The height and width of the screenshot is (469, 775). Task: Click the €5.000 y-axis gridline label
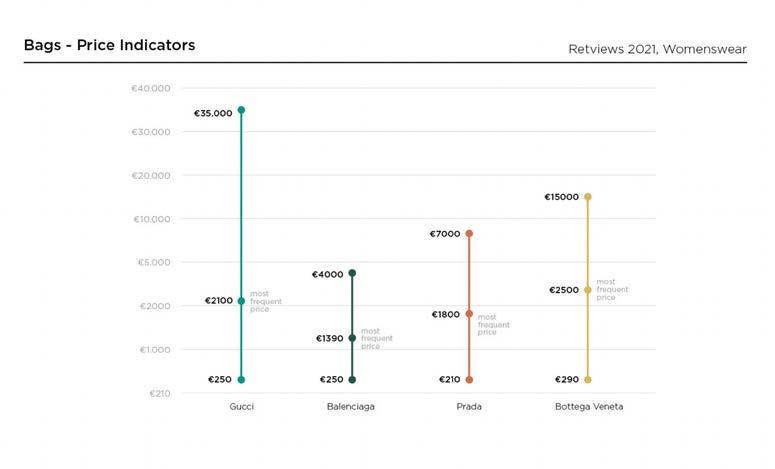tap(153, 263)
